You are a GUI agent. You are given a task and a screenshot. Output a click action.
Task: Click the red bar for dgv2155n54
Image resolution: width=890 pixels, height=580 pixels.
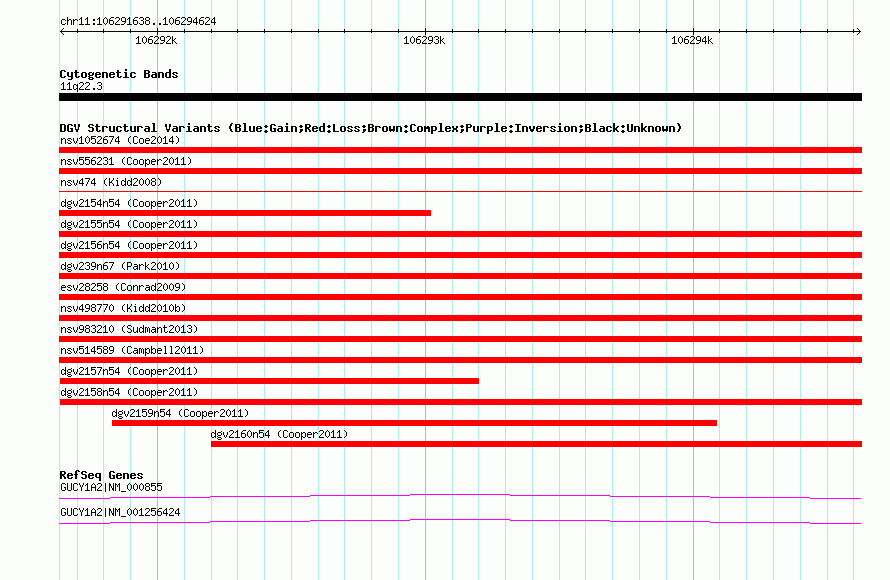coord(460,234)
